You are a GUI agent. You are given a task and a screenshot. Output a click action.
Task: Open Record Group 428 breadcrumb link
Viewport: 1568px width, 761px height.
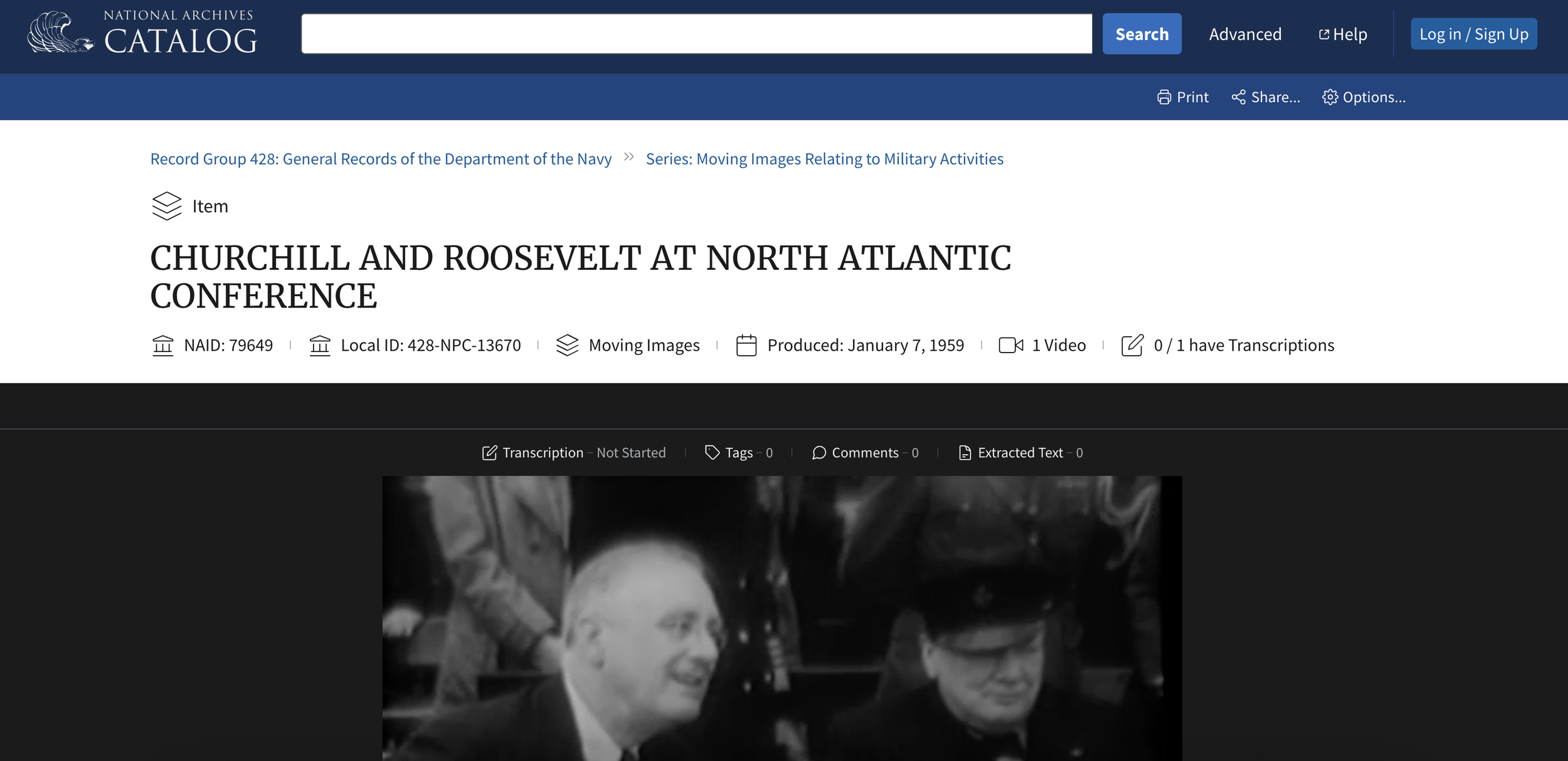tap(381, 159)
